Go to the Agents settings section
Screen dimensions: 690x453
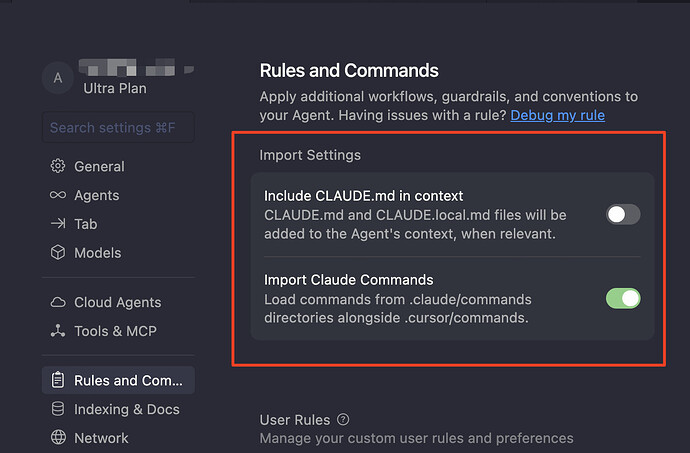click(96, 195)
